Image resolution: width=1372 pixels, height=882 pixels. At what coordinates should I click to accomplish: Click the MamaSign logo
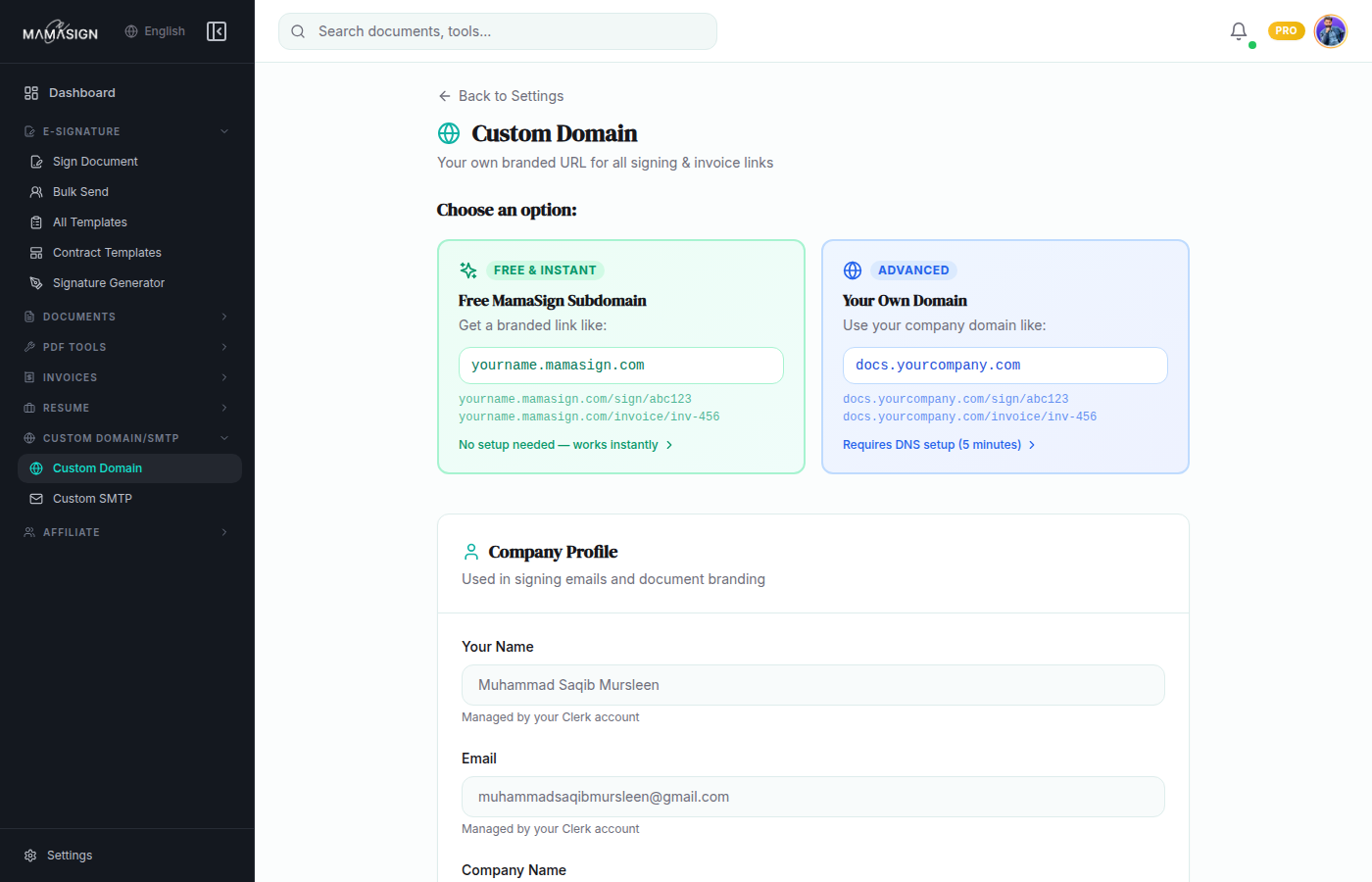(60, 31)
